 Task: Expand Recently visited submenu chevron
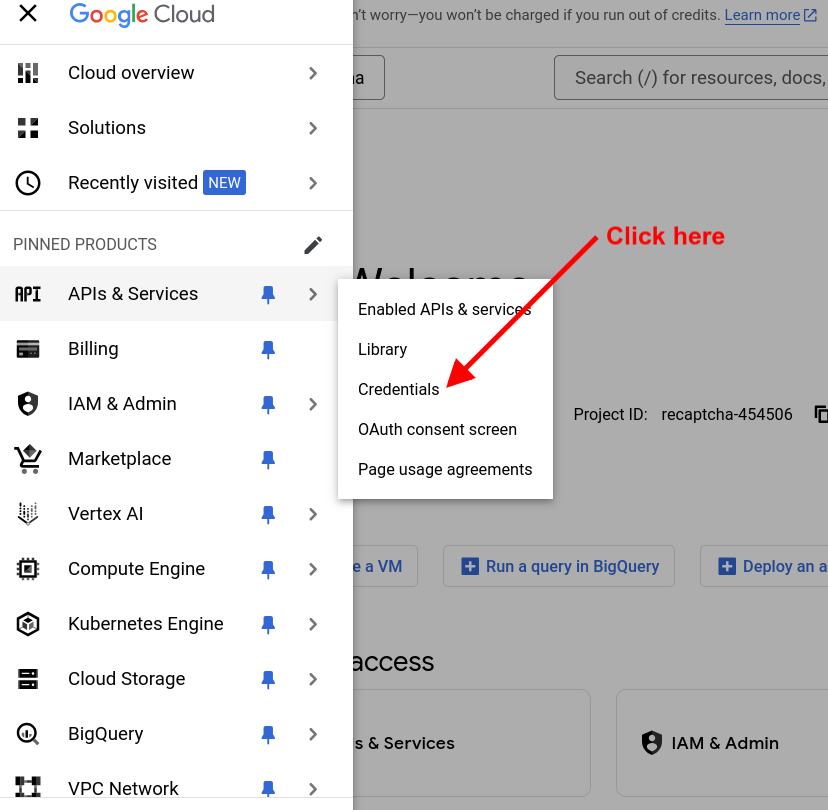pos(313,183)
